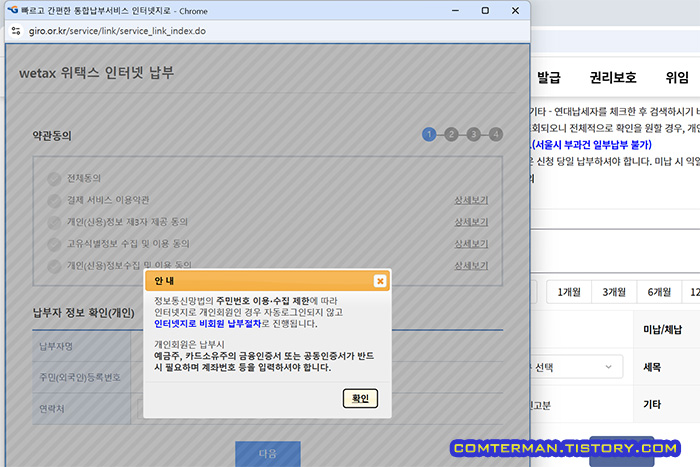Click the 세목 label in background window

(x=652, y=367)
